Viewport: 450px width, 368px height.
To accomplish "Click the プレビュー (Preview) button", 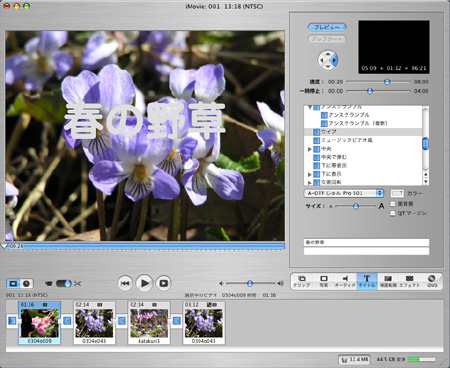I will [327, 27].
